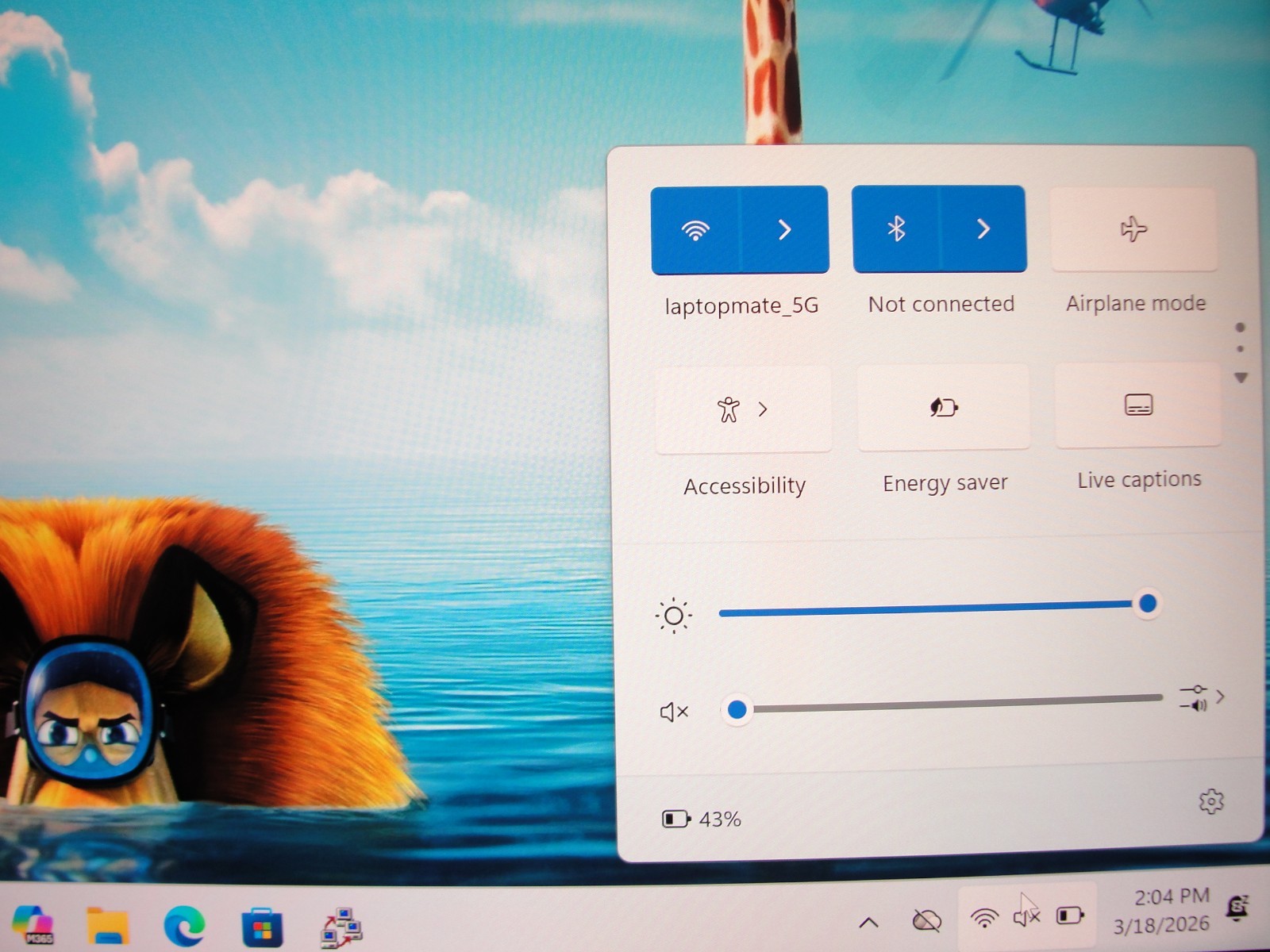Click the muted speaker icon in panel
The image size is (1270, 952).
coord(674,712)
